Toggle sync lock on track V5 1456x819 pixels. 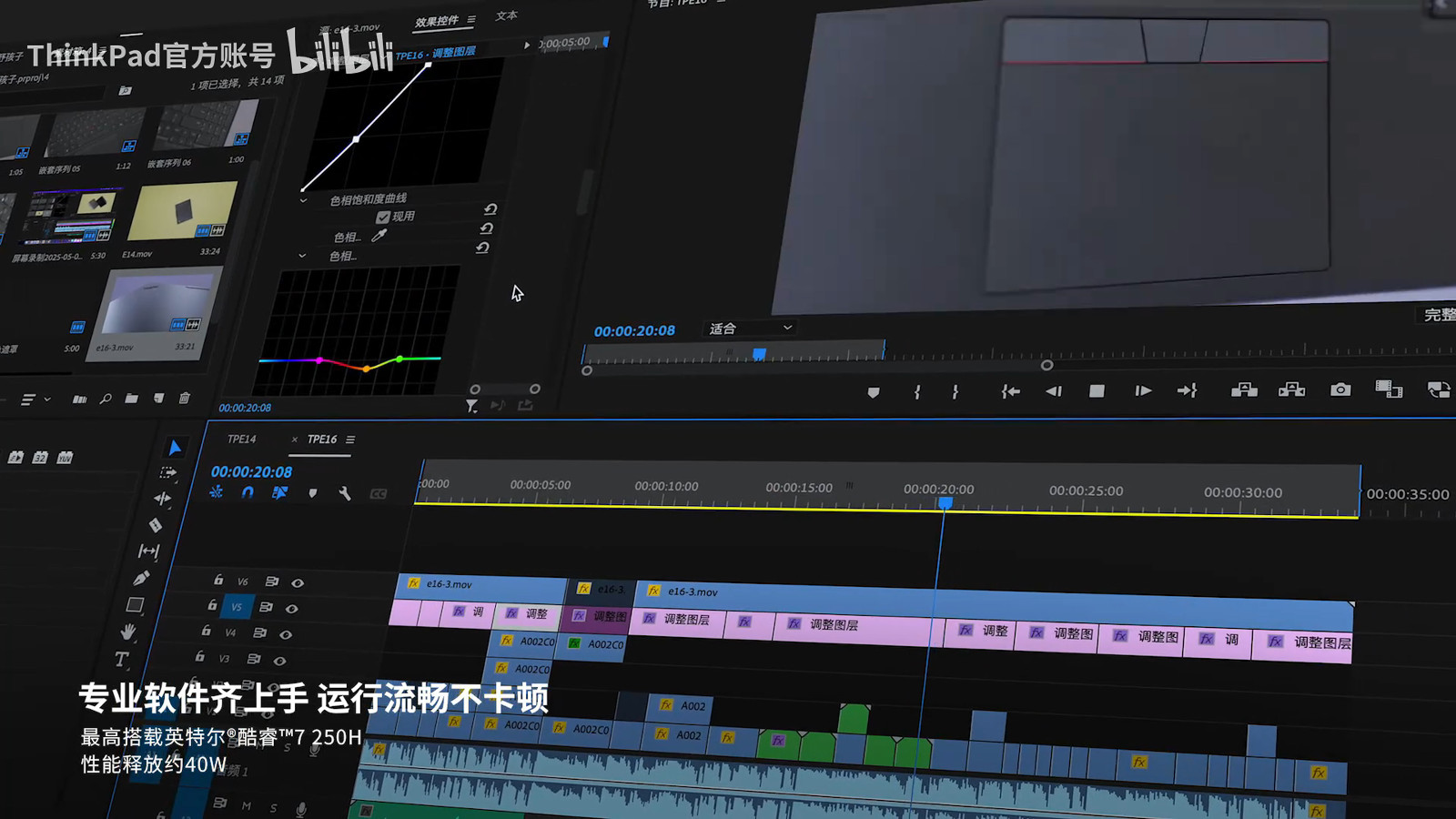tap(266, 607)
